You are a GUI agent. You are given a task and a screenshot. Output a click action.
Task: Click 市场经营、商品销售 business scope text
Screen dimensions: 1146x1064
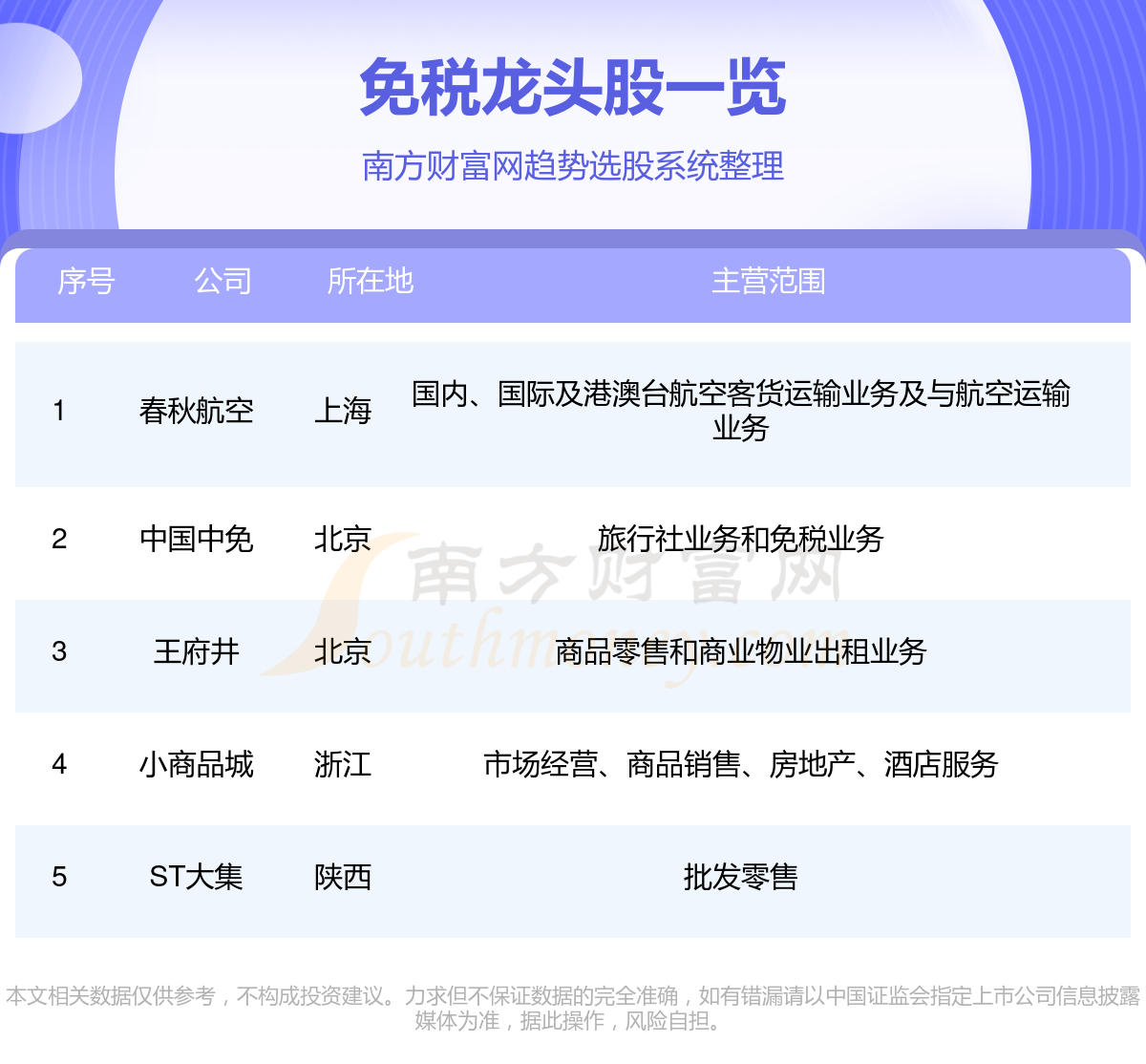tap(741, 764)
